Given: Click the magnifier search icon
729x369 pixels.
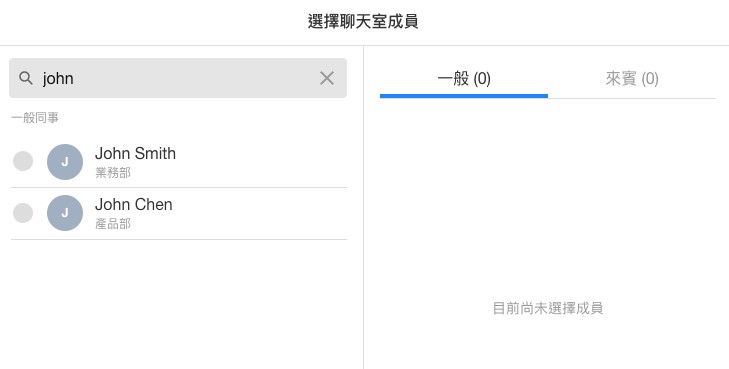Looking at the screenshot, I should coord(26,78).
